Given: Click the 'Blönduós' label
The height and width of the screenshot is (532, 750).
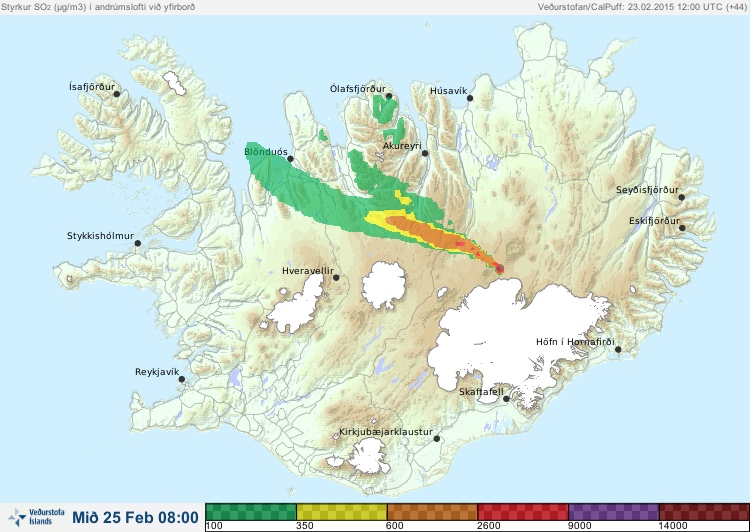Looking at the screenshot, I should 266,152.
